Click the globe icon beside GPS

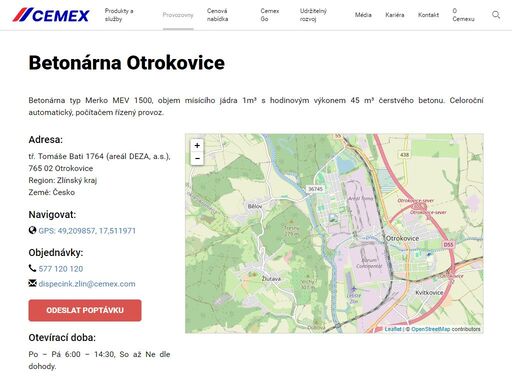coord(32,230)
